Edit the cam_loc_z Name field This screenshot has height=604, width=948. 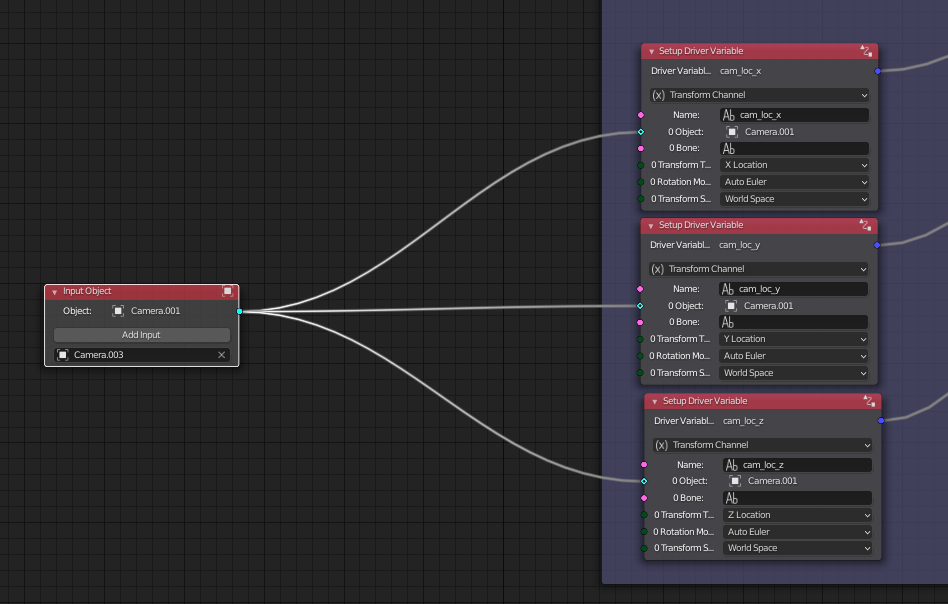pos(797,465)
